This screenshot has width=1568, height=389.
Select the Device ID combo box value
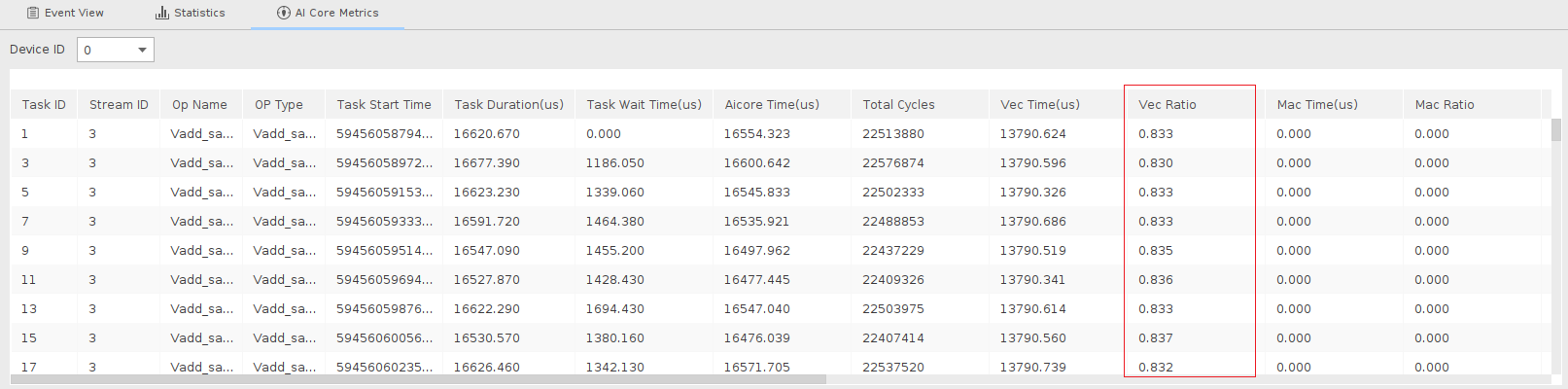[115, 50]
